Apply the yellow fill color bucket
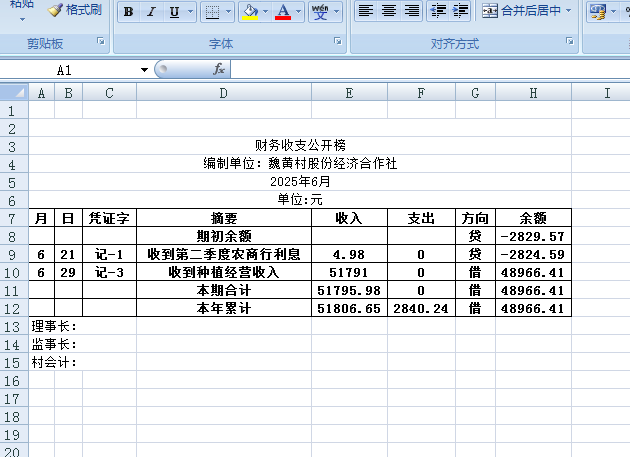The height and width of the screenshot is (457, 630). click(250, 12)
